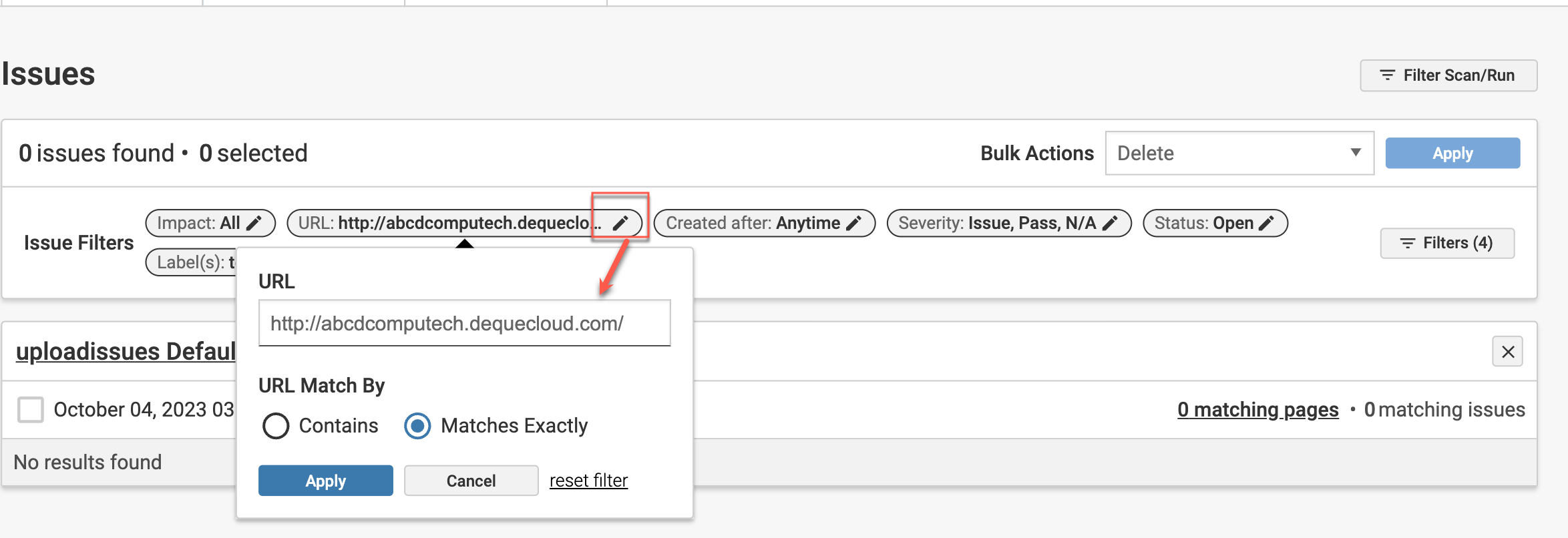Close the uploadissues scan panel
The height and width of the screenshot is (538, 1568).
click(x=1507, y=352)
